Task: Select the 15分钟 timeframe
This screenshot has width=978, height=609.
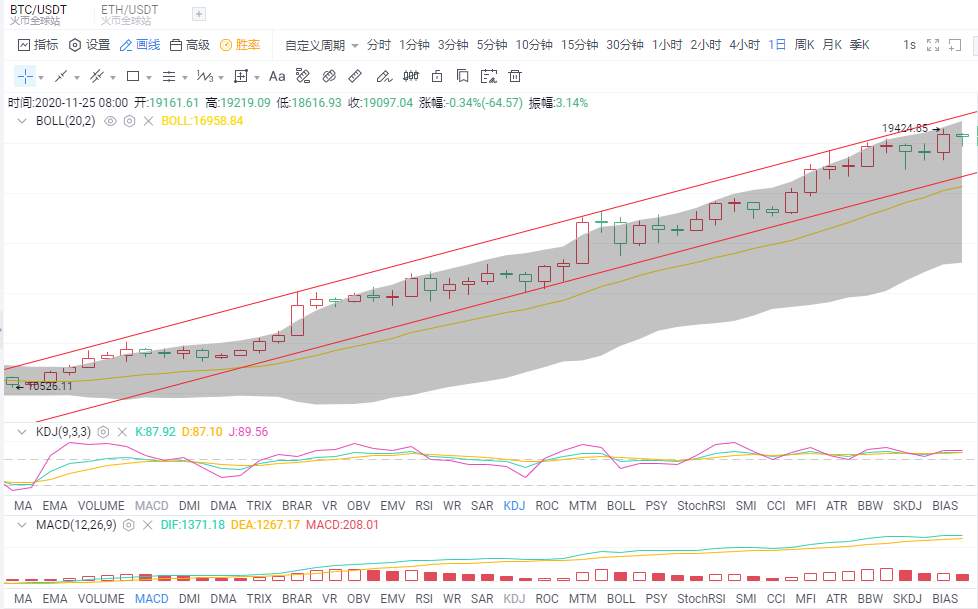Action: 579,45
